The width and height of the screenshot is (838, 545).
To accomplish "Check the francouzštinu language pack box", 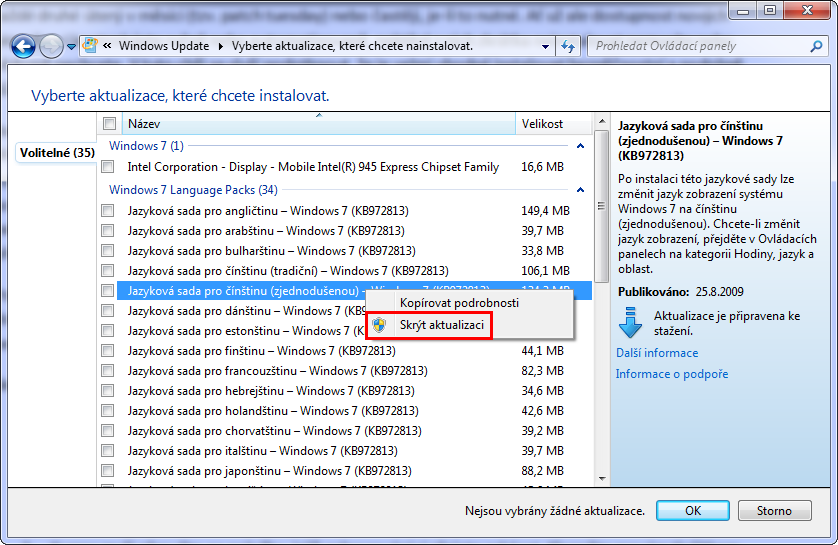I will click(108, 370).
